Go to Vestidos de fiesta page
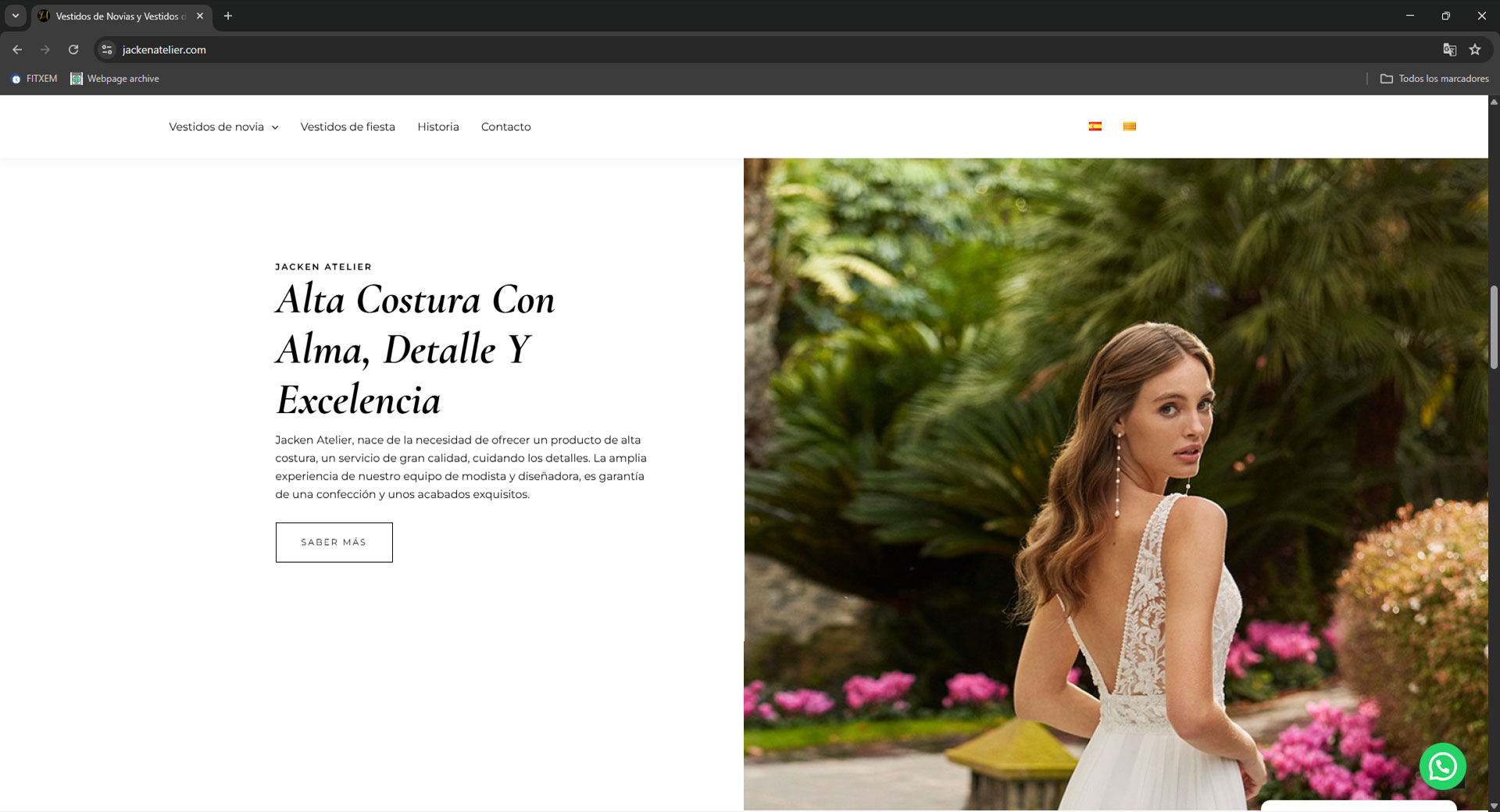Image resolution: width=1500 pixels, height=812 pixels. point(348,126)
